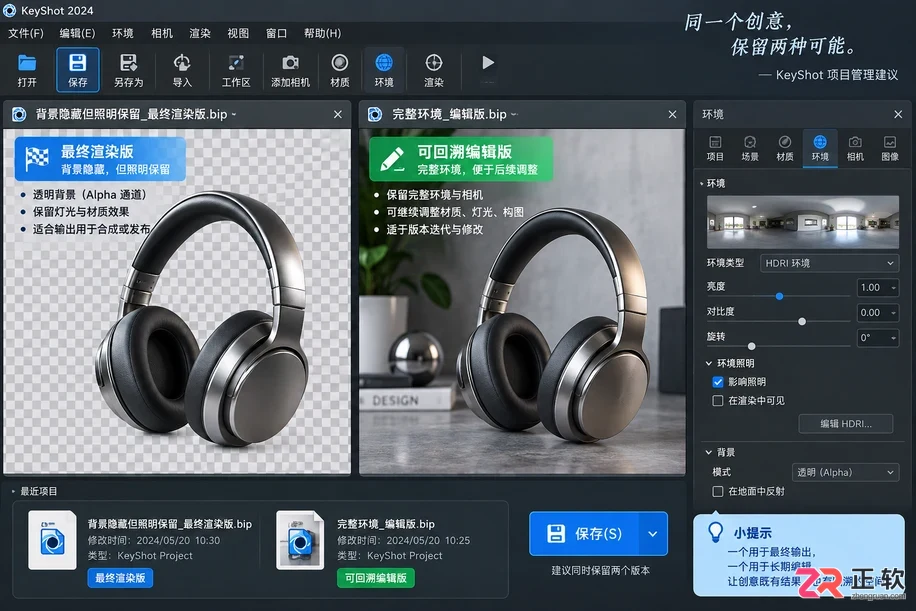Switch to the 项目 panel tab
Screen dimensions: 916x611
715,148
